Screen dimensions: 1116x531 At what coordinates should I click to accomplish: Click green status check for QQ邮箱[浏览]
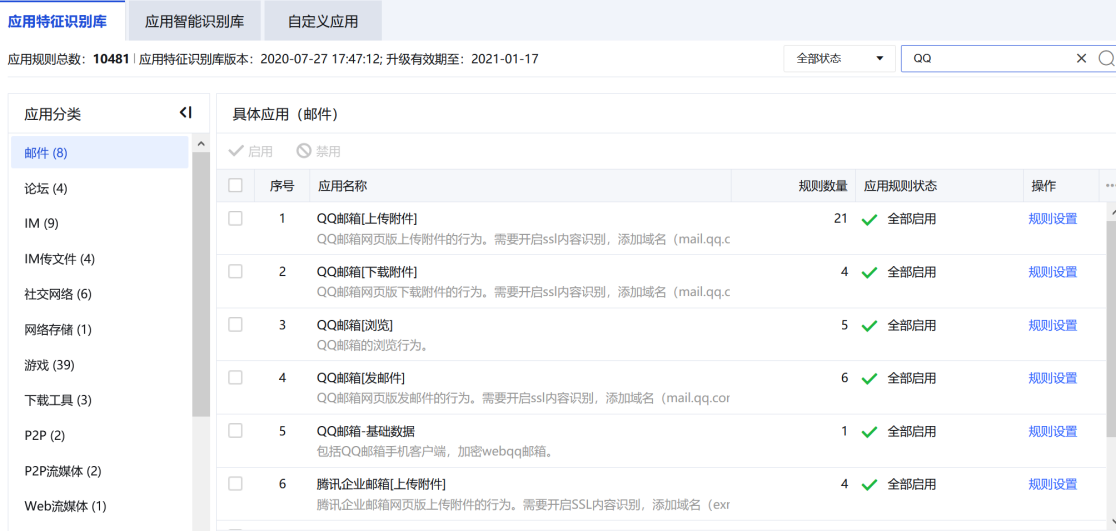pos(869,326)
